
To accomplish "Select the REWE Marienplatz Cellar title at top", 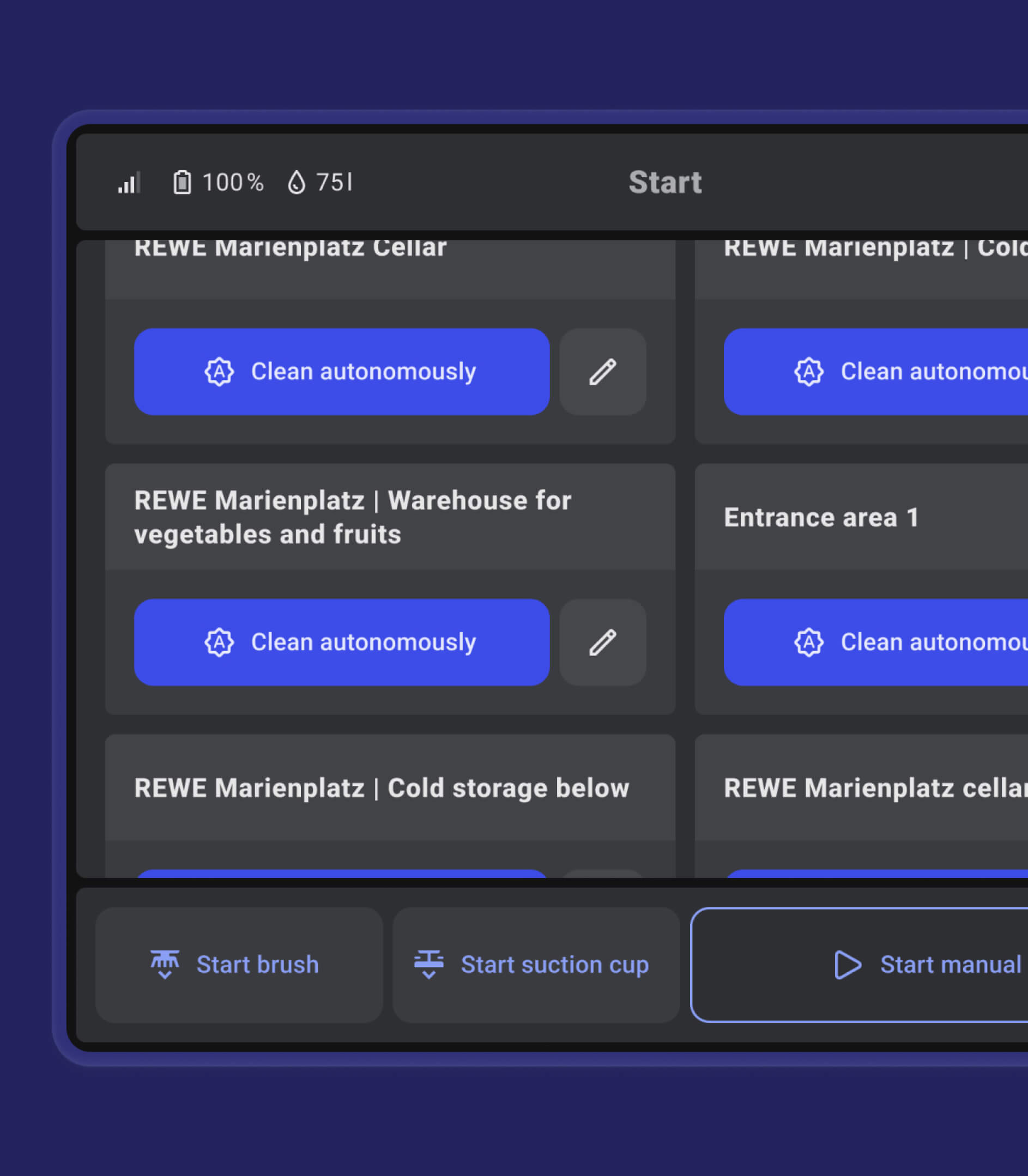I will click(291, 249).
